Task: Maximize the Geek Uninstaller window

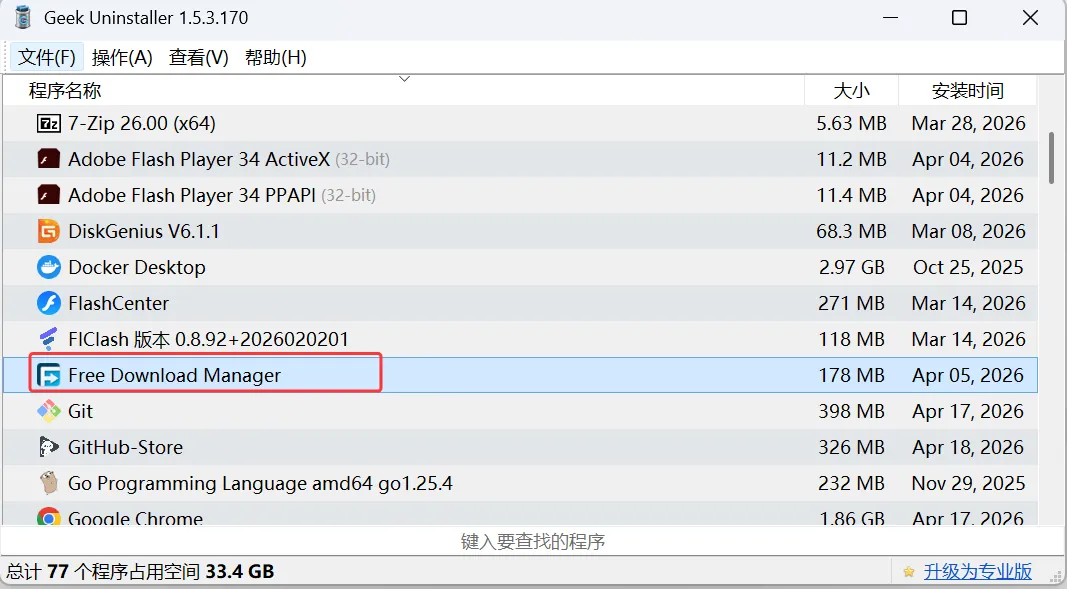Action: tap(959, 18)
